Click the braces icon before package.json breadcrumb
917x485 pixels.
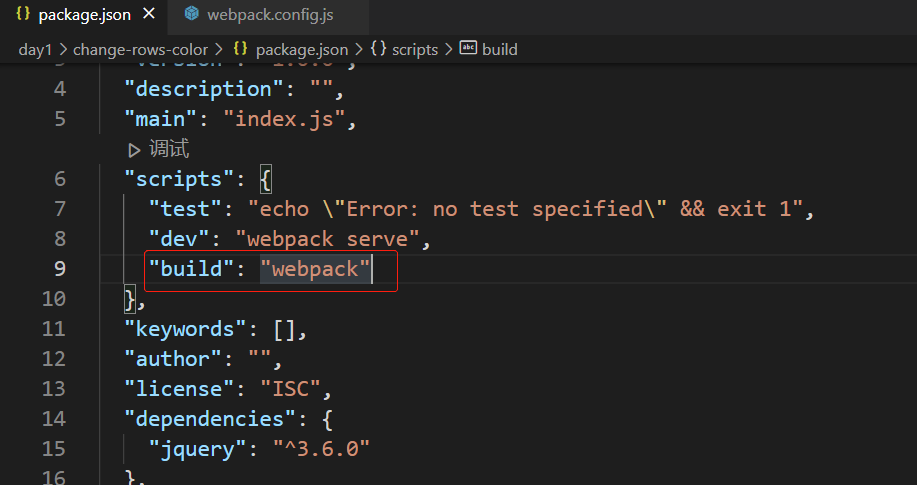click(241, 49)
